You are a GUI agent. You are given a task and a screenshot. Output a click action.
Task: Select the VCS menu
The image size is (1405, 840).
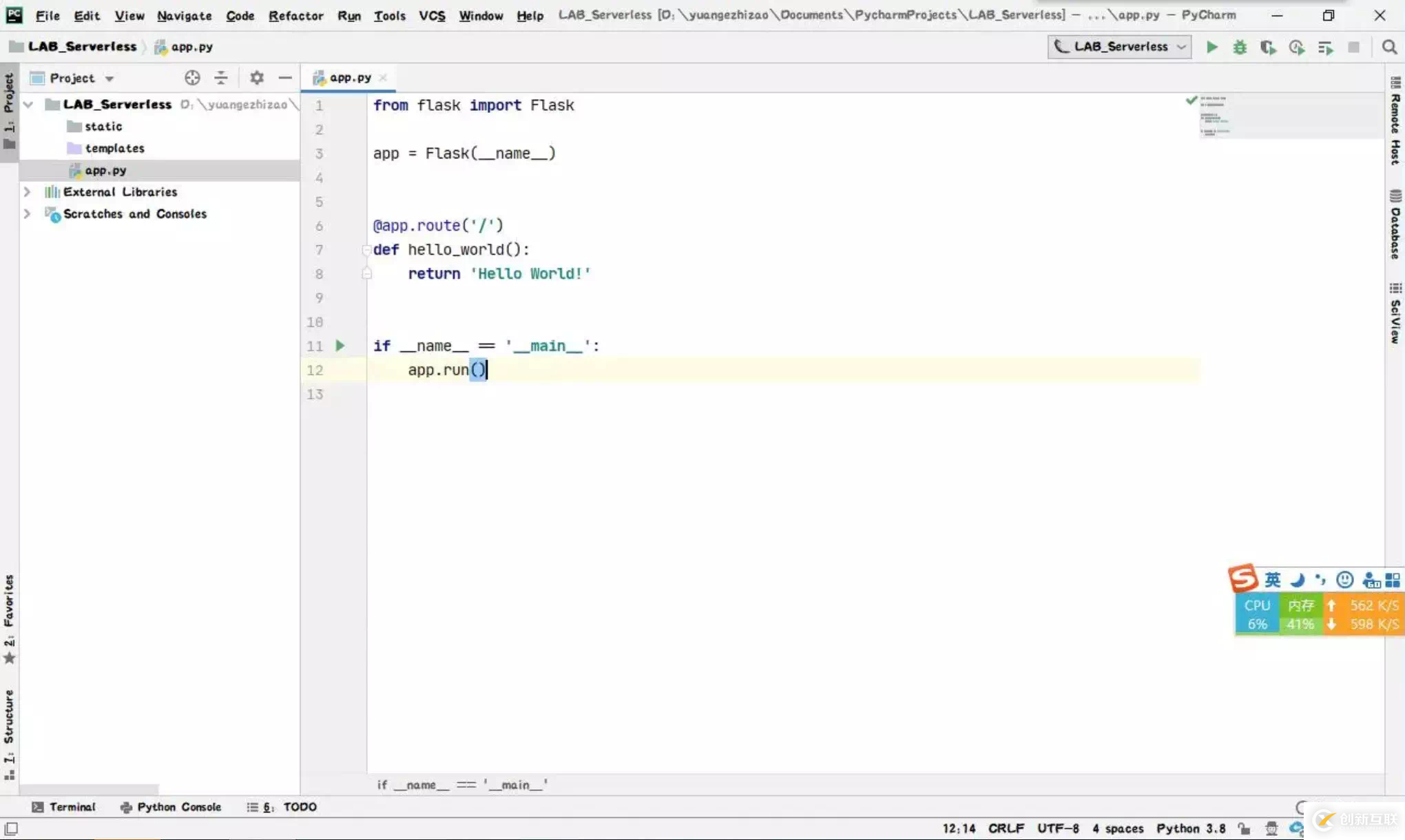point(432,15)
